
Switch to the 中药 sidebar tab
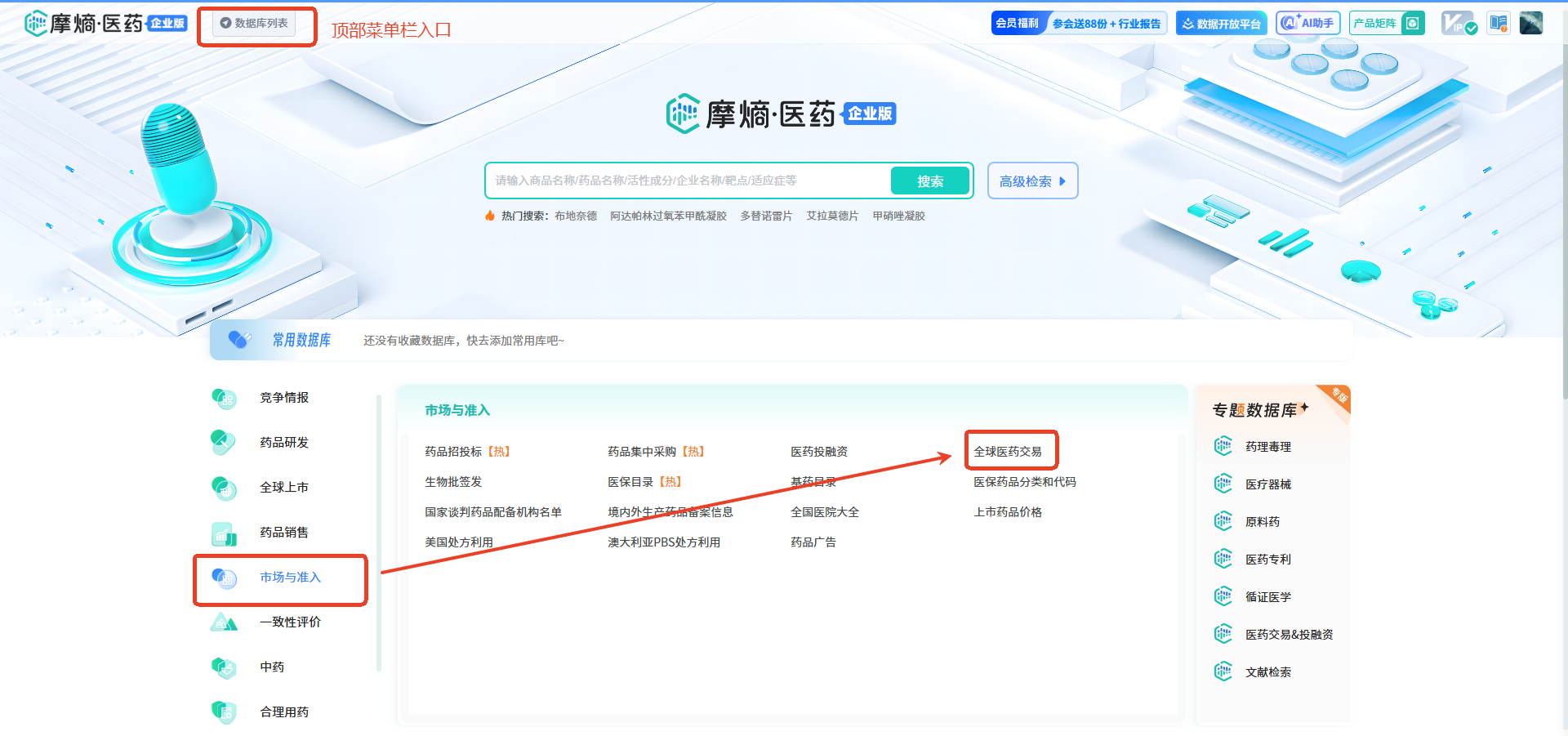click(272, 667)
